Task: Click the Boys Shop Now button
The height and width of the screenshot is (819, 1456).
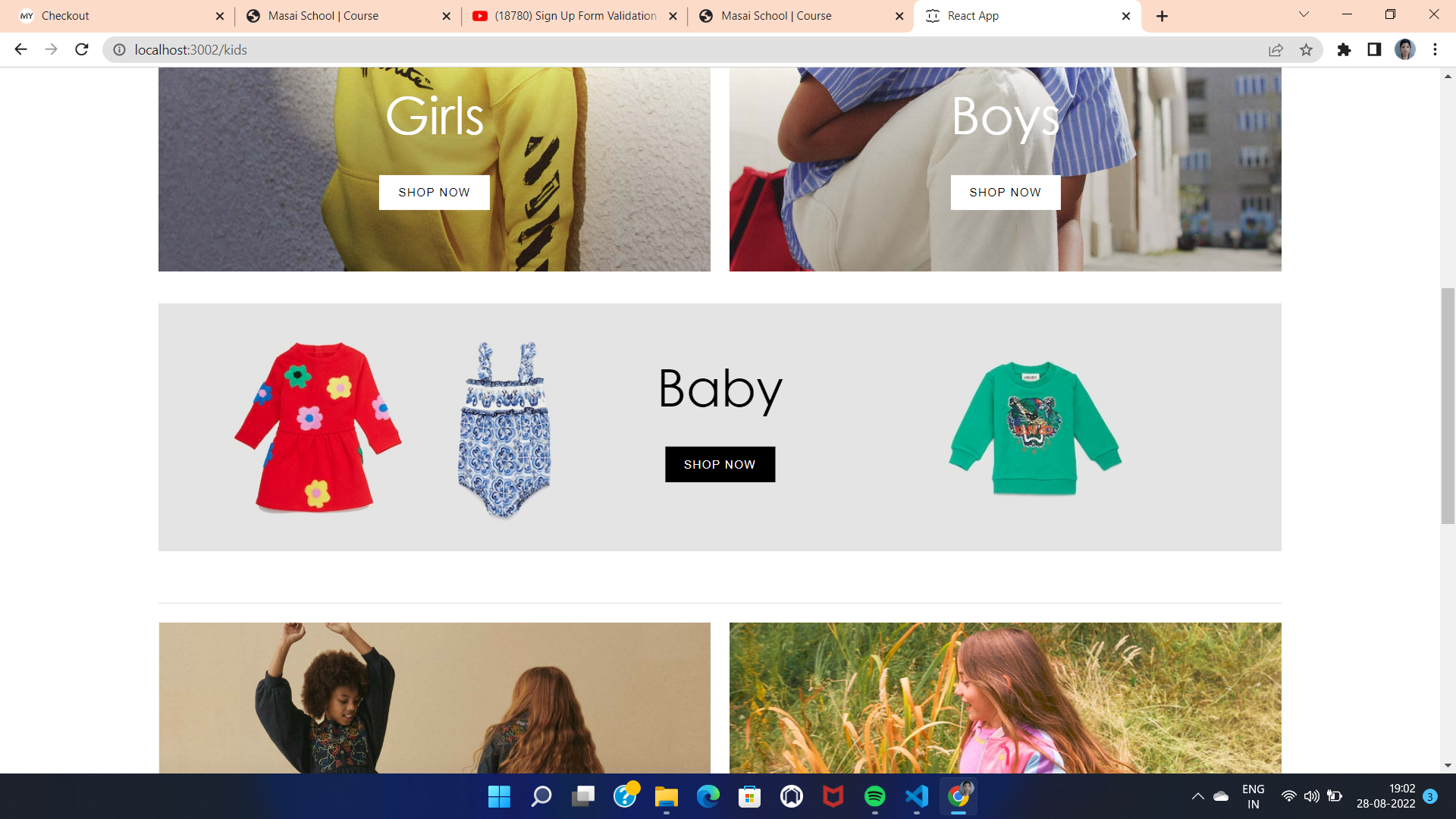Action: [1005, 191]
